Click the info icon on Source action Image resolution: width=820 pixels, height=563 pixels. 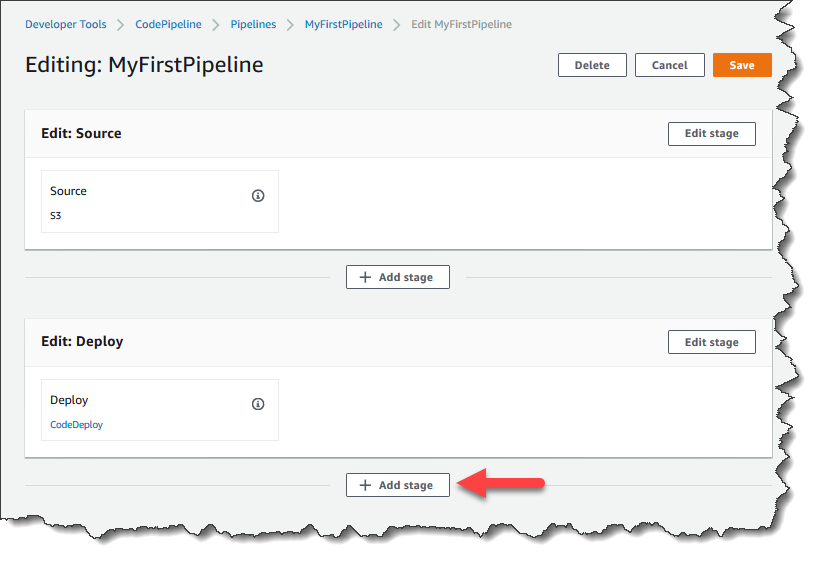[258, 196]
